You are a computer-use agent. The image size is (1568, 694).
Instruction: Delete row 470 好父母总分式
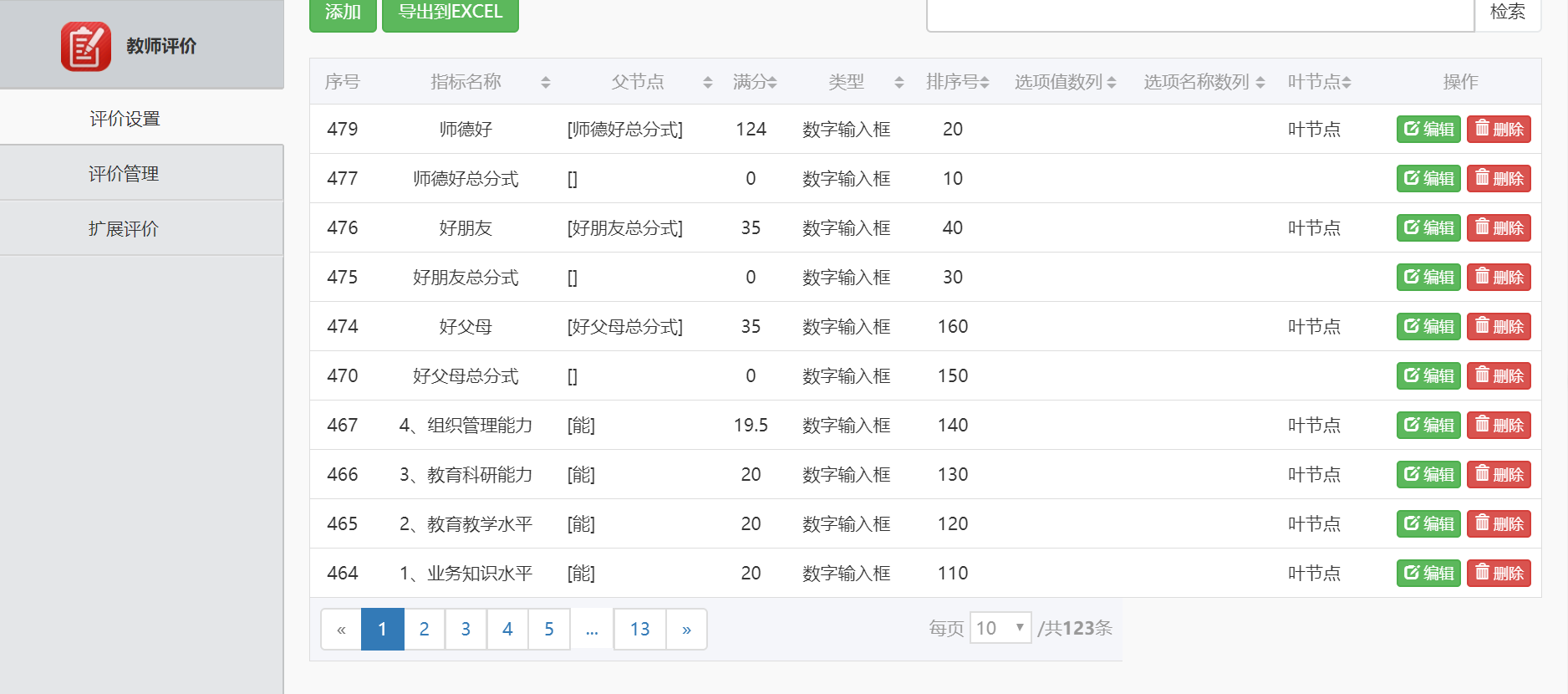click(1498, 375)
